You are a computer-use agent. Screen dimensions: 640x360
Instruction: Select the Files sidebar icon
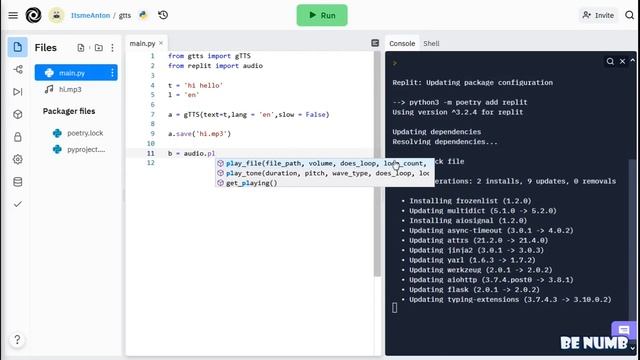tap(18, 47)
